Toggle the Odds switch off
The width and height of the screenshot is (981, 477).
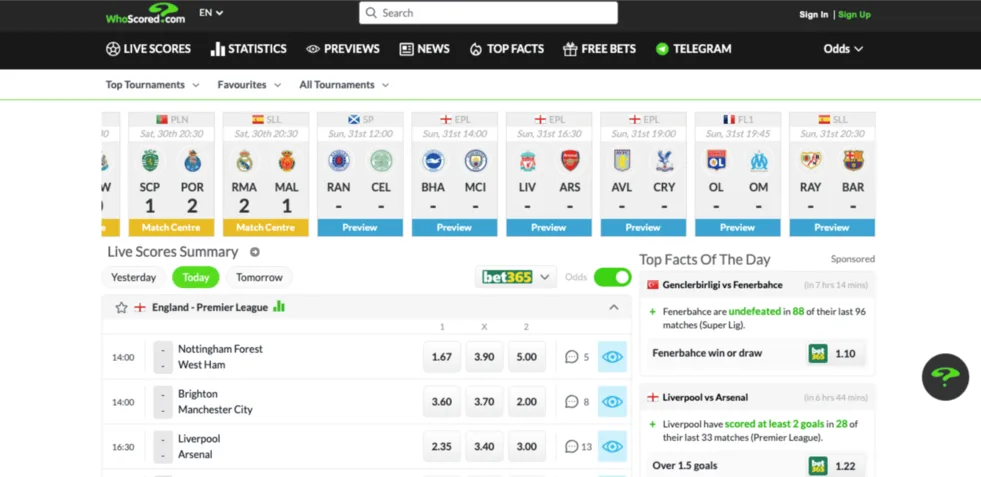click(612, 277)
